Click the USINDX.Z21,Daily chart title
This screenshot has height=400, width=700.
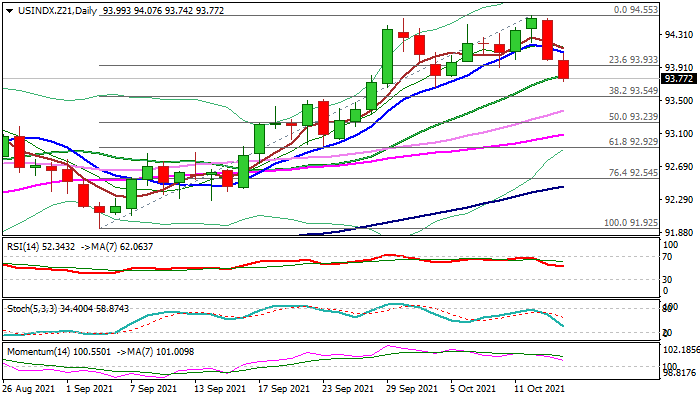pyautogui.click(x=43, y=8)
